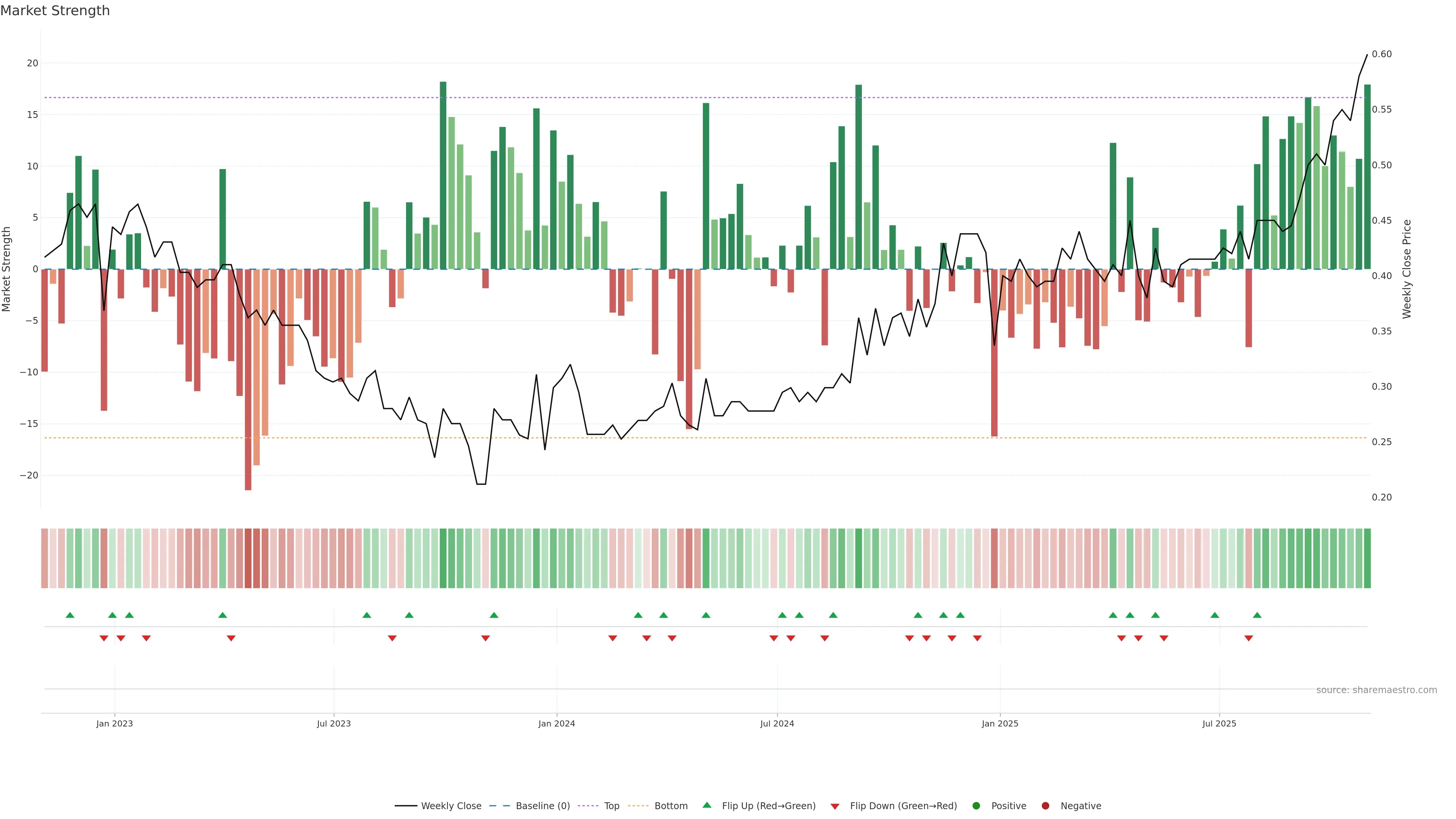This screenshot has width=1456, height=819.
Task: Click the red Flip Down triangle legend icon
Action: 834,806
